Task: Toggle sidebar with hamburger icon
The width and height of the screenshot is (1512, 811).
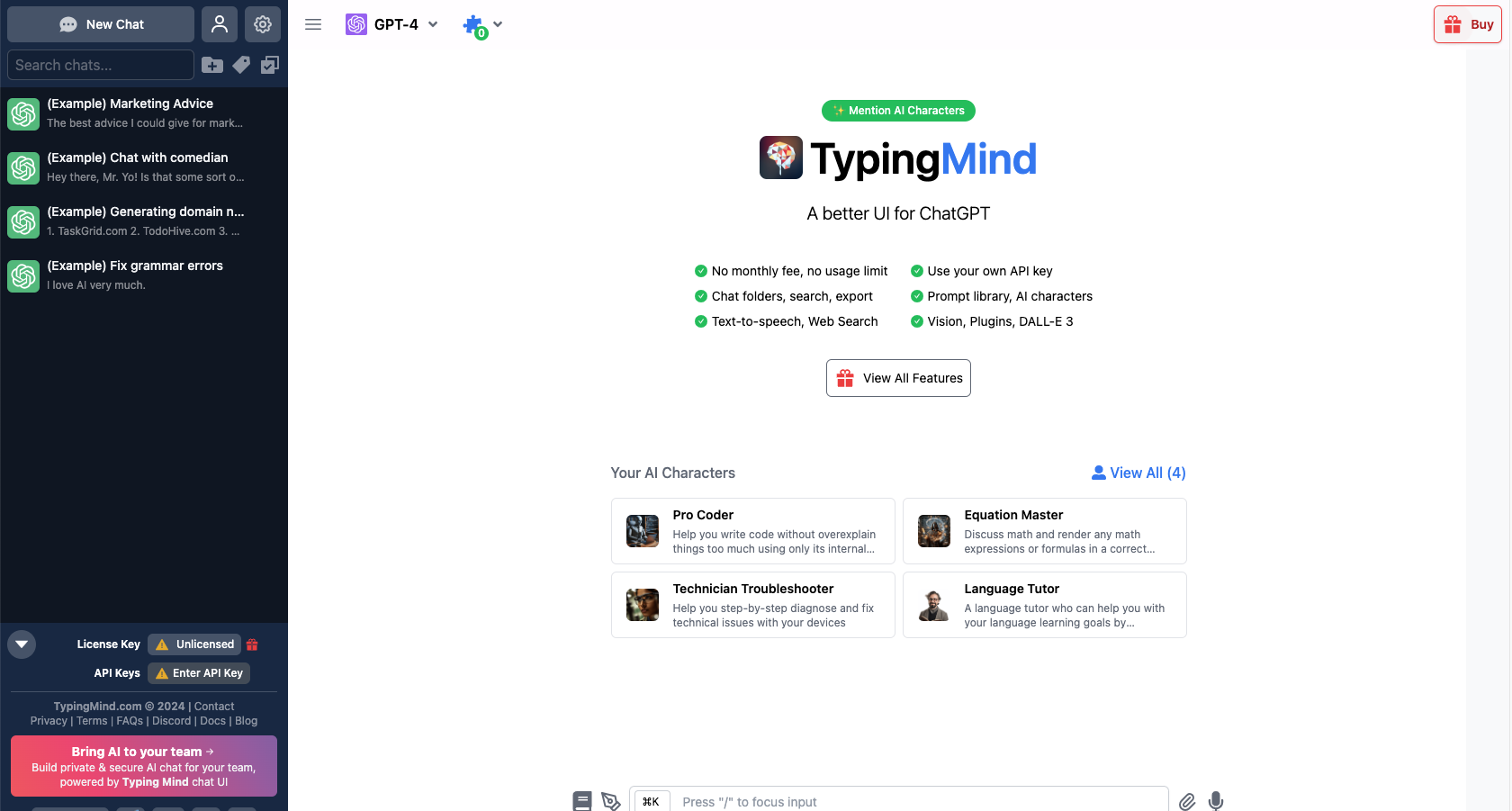Action: tap(313, 24)
